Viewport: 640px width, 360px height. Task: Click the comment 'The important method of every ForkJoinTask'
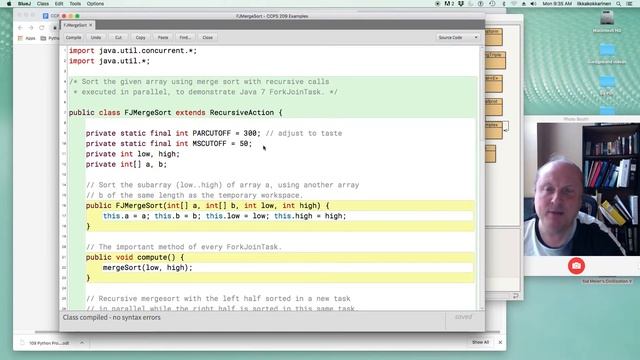pos(184,247)
